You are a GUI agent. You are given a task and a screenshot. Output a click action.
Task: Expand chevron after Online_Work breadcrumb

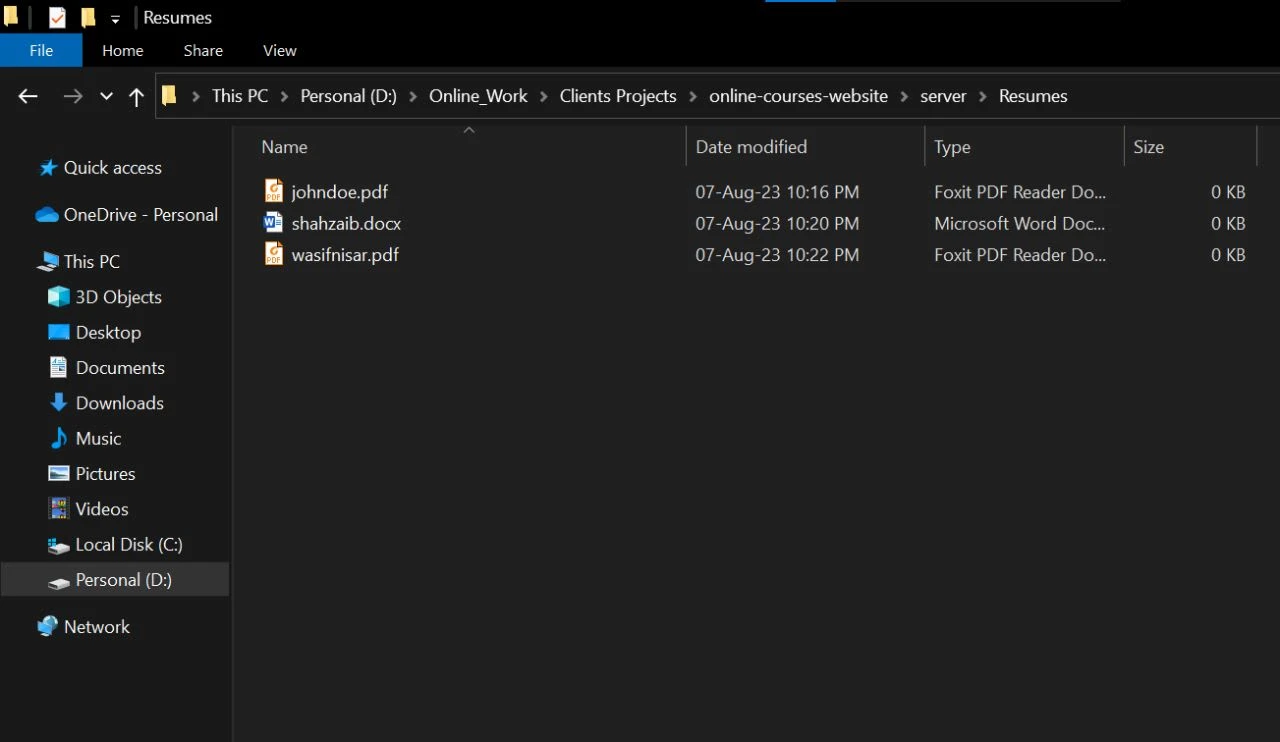click(x=543, y=96)
